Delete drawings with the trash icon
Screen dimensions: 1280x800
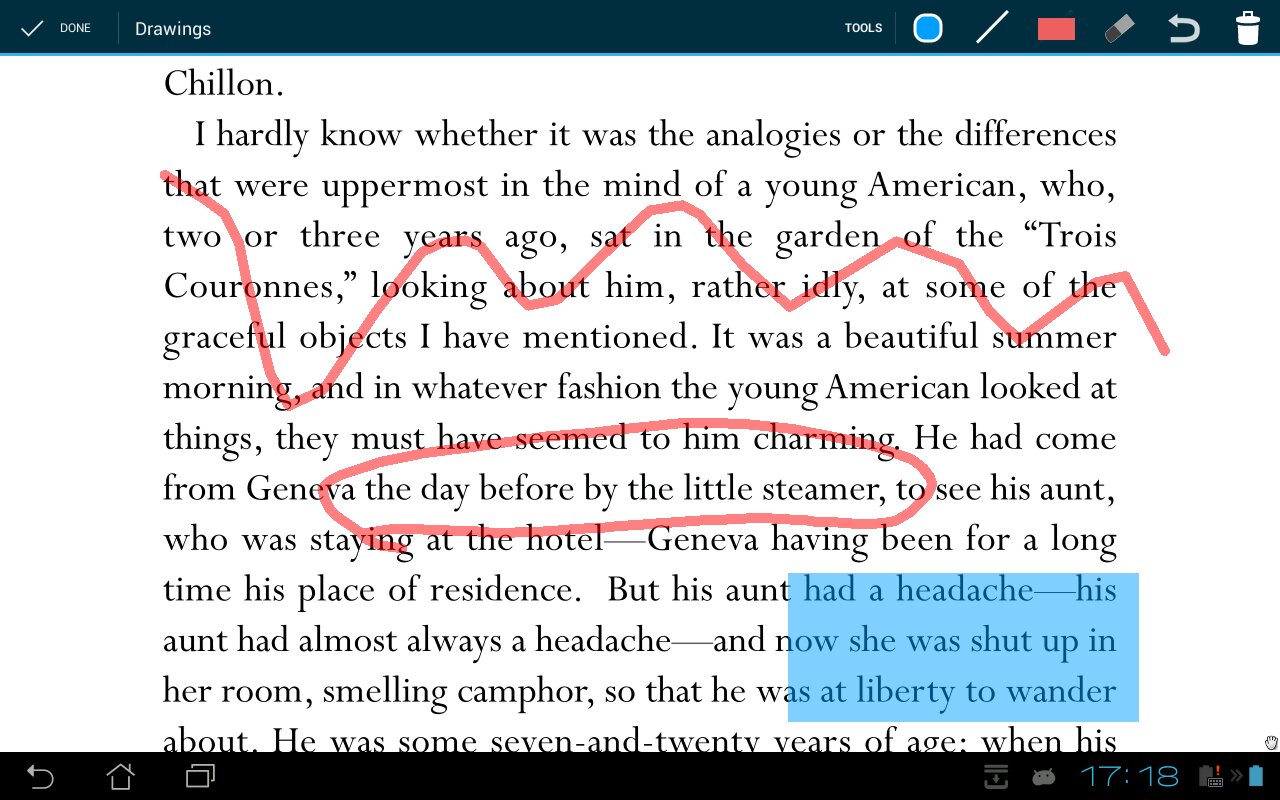[1248, 28]
